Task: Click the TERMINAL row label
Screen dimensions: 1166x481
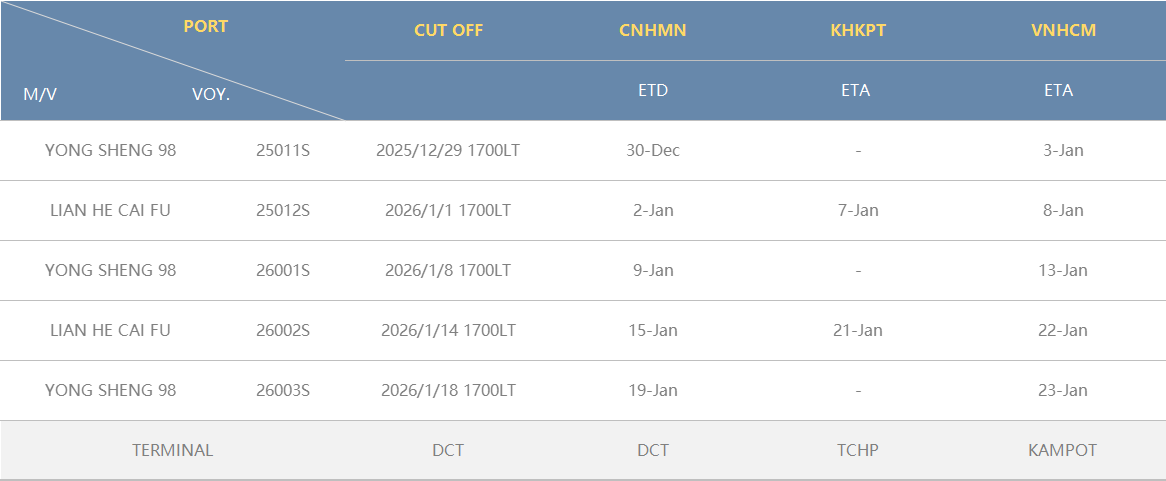Action: pos(172,450)
